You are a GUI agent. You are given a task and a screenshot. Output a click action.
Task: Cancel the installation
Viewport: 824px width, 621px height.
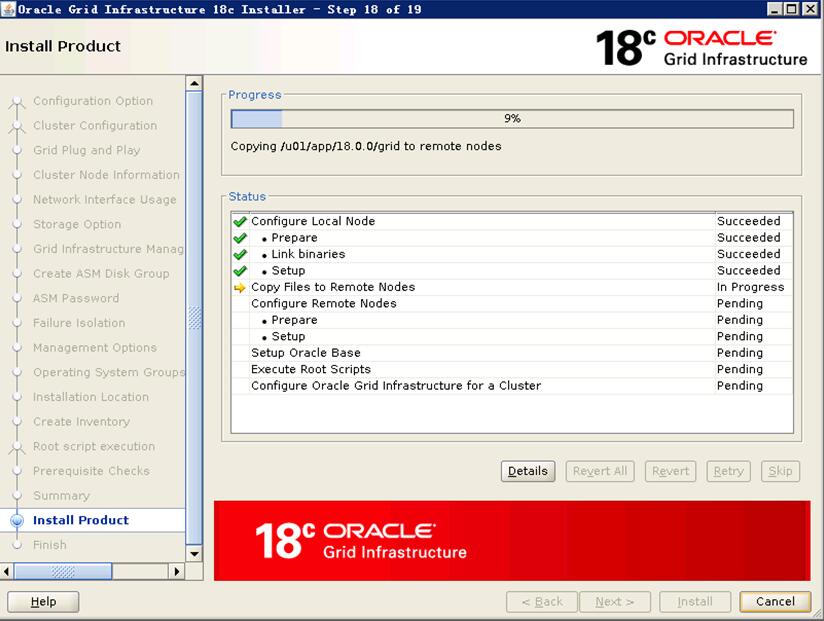775,602
